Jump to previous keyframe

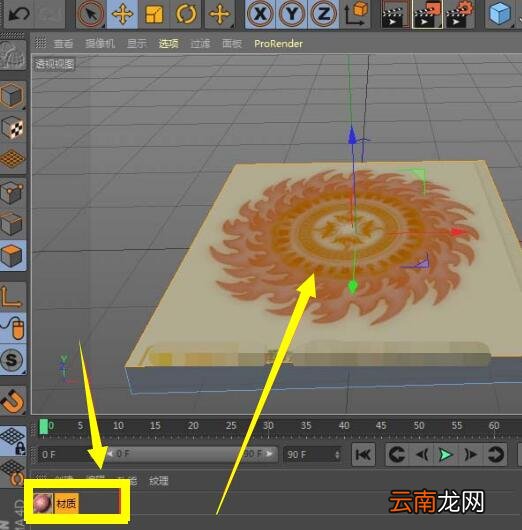(x=397, y=455)
